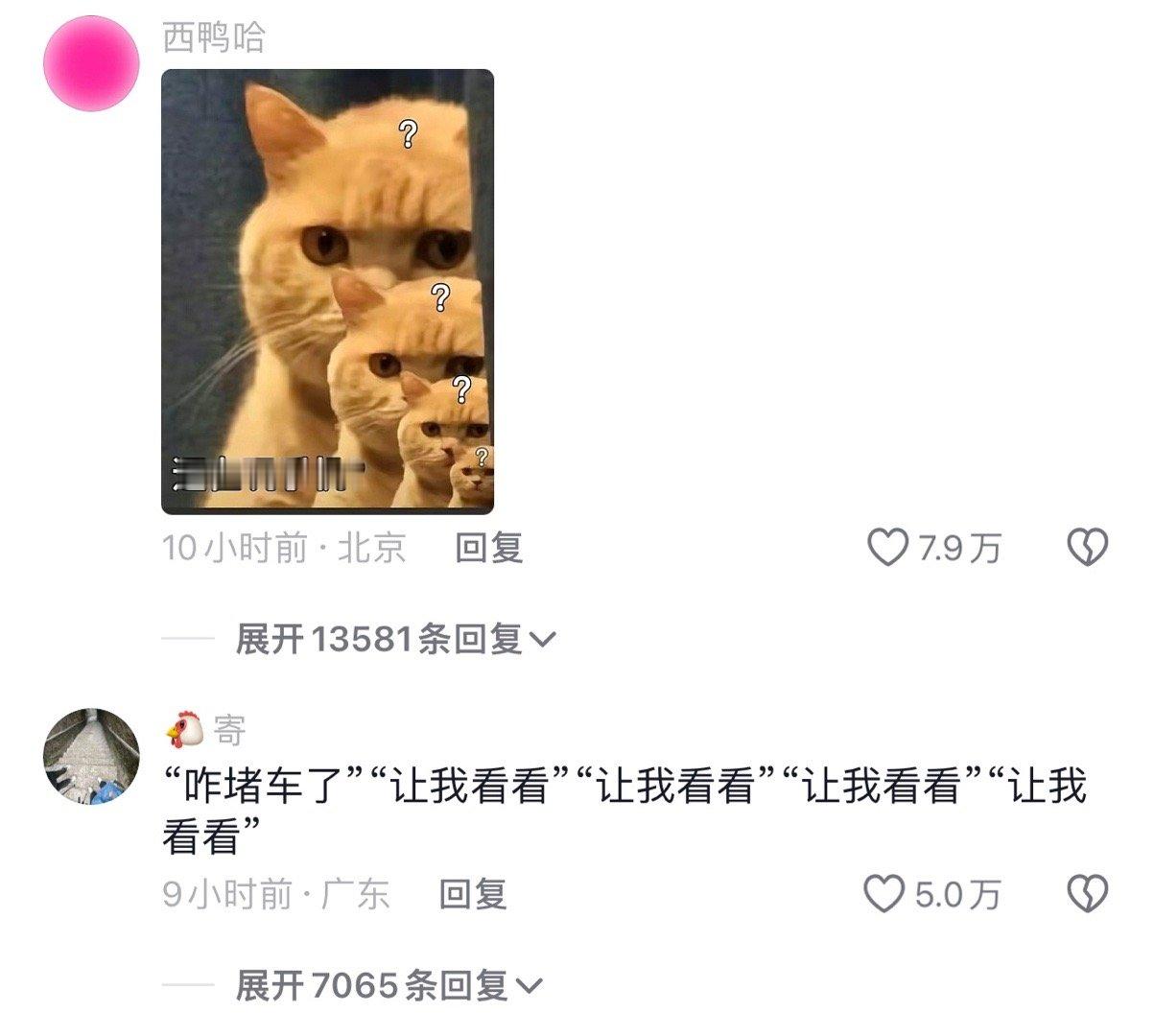This screenshot has height=1036, width=1154.
Task: Like the 咋堵车了 comment with heart icon
Action: (883, 894)
